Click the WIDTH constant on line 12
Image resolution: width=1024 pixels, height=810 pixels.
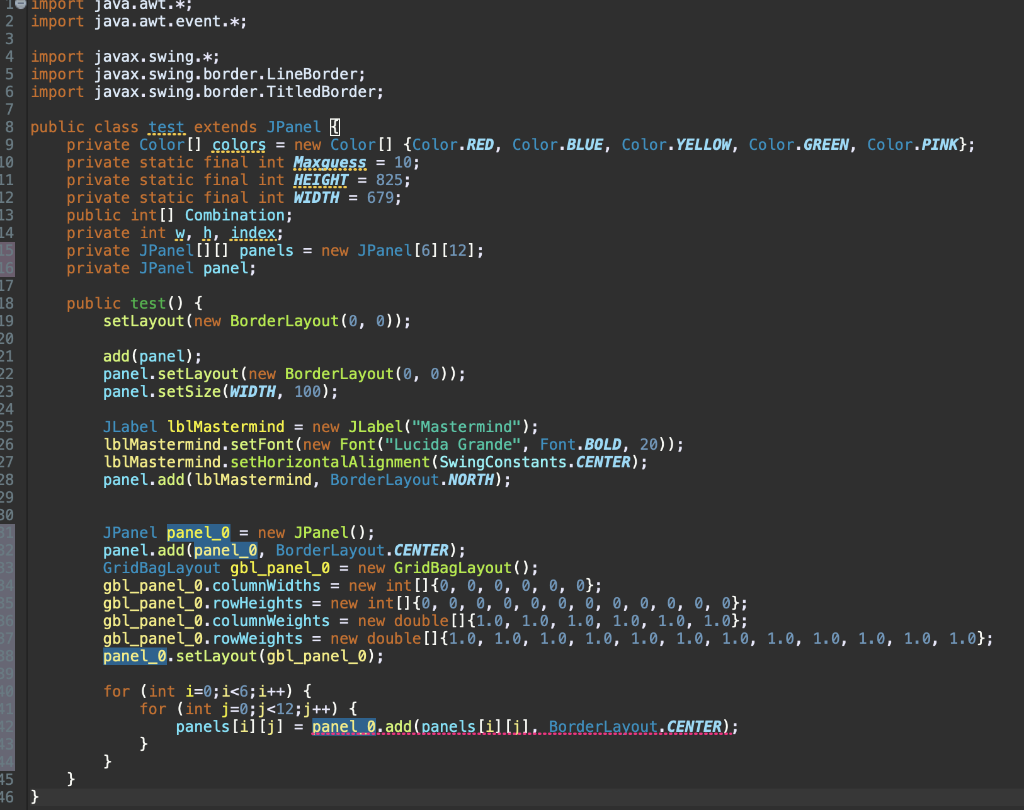(316, 197)
